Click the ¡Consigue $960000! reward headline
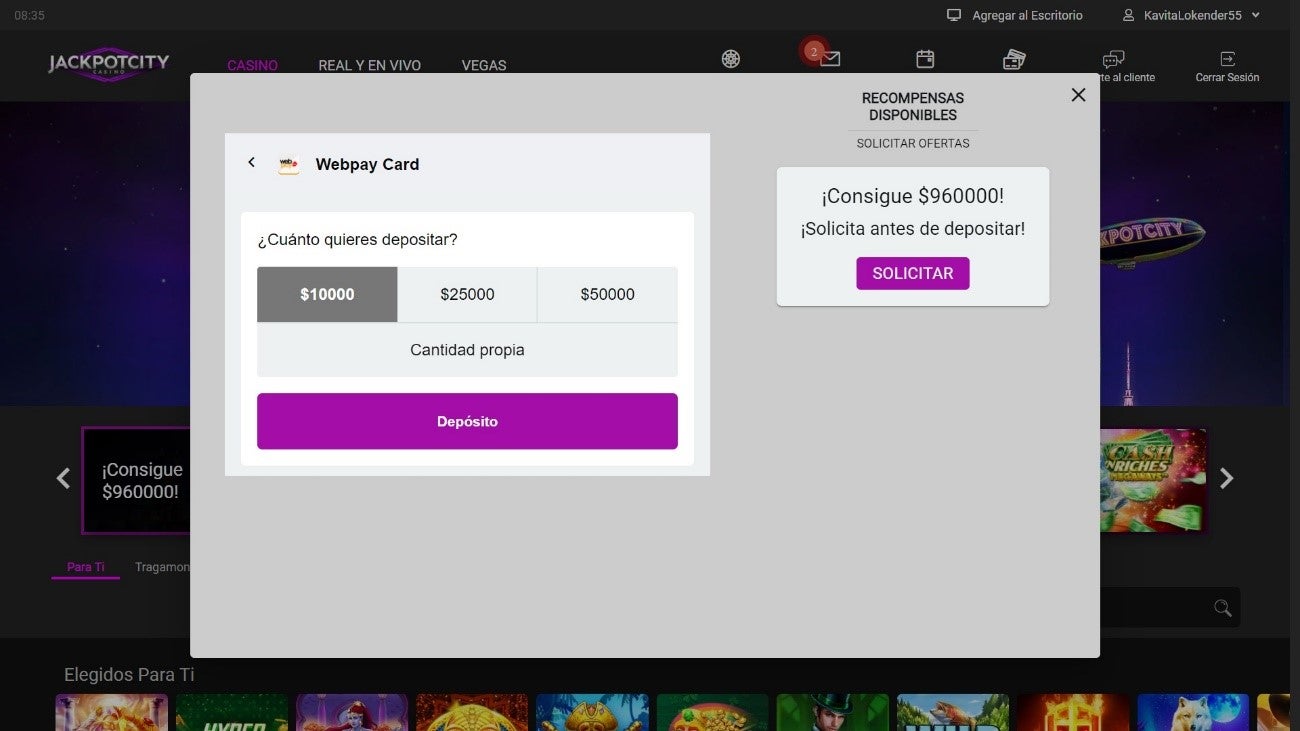 [913, 197]
